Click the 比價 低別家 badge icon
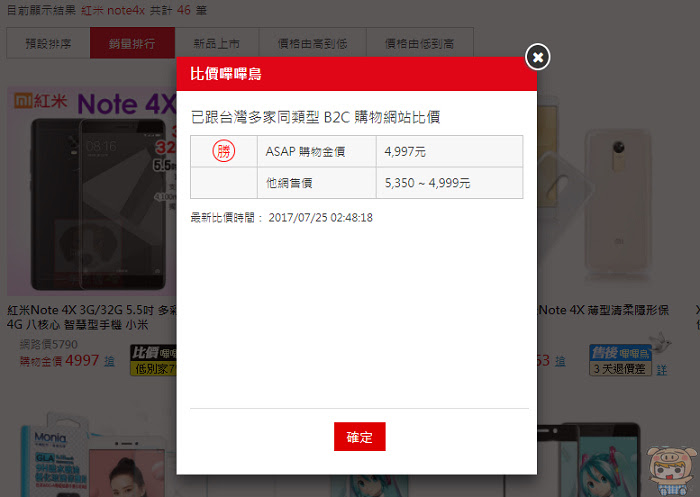 (x=153, y=360)
